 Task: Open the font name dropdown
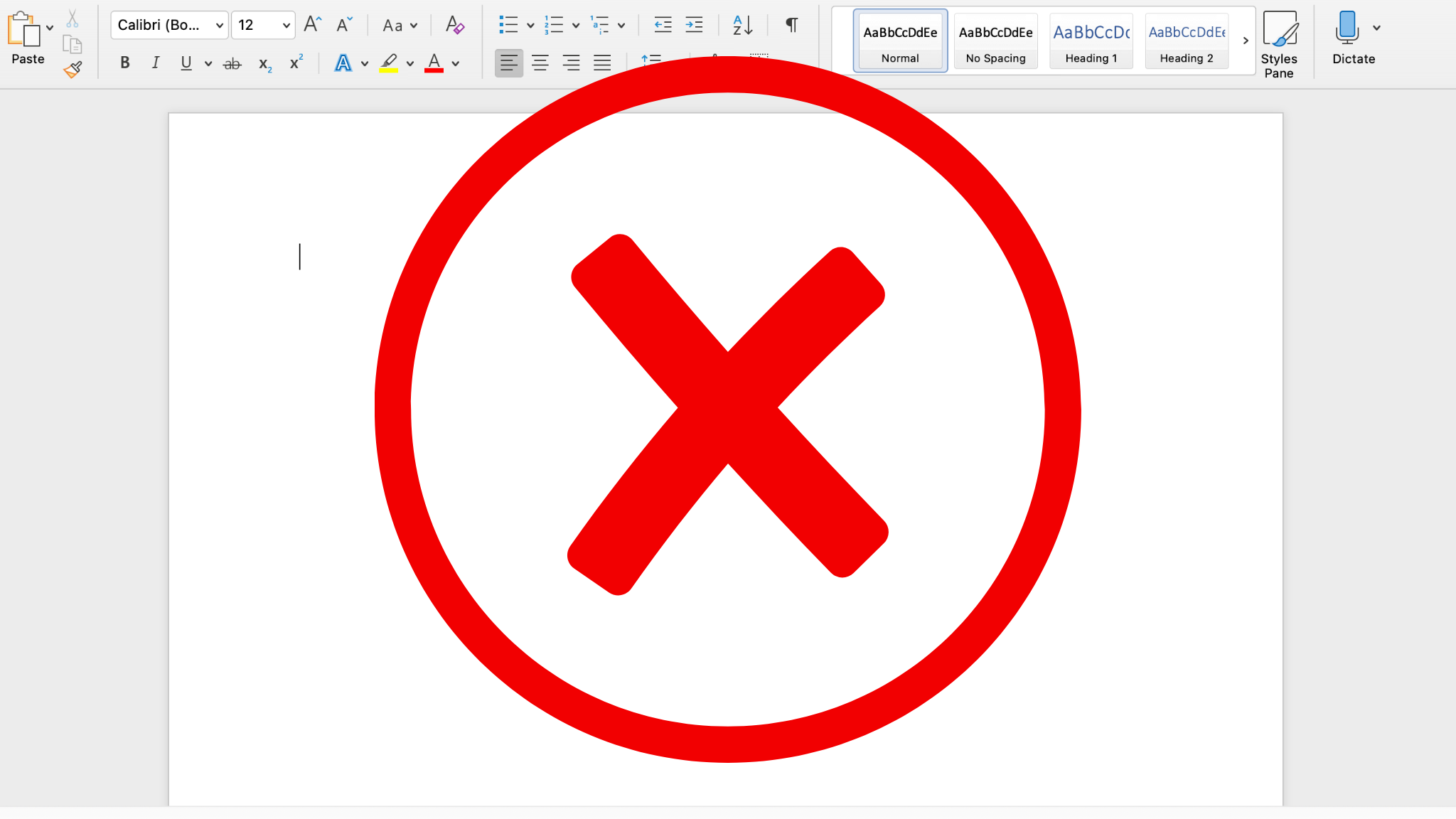pos(220,26)
